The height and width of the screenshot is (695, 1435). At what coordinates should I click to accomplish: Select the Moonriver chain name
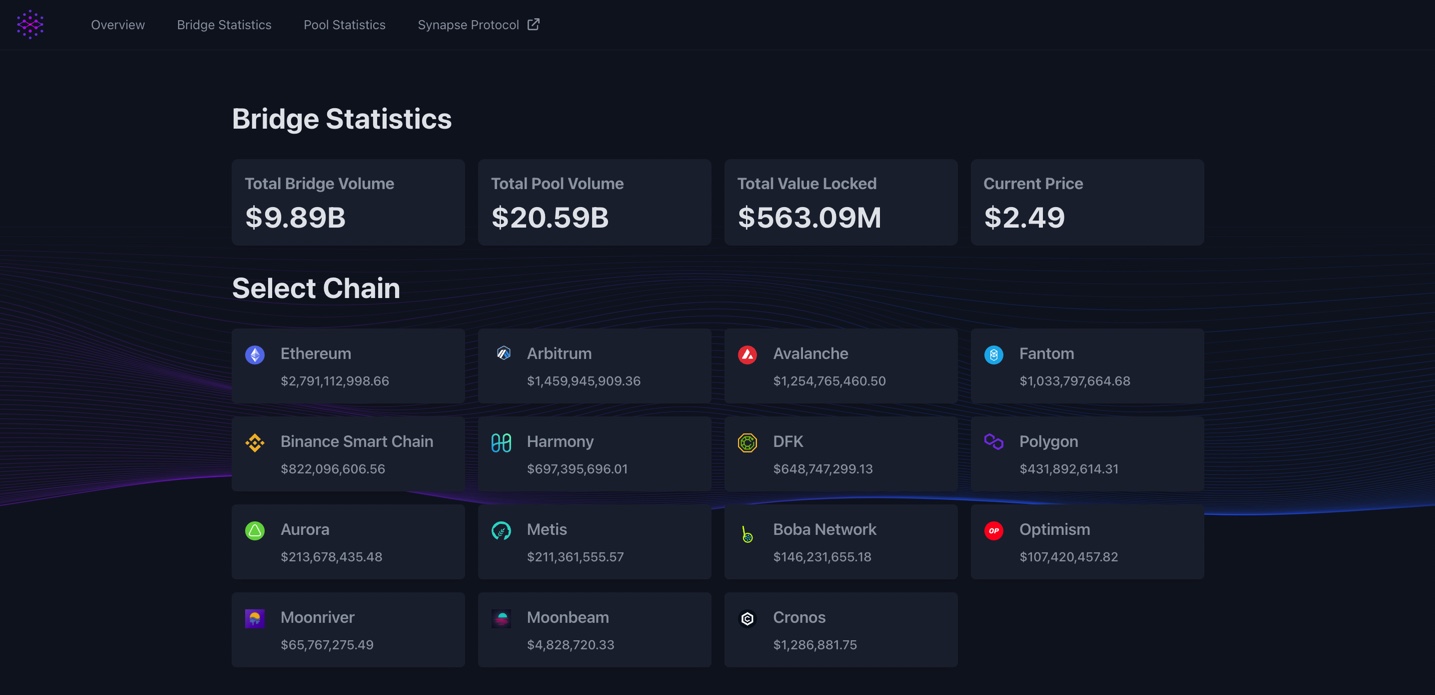[x=318, y=618]
